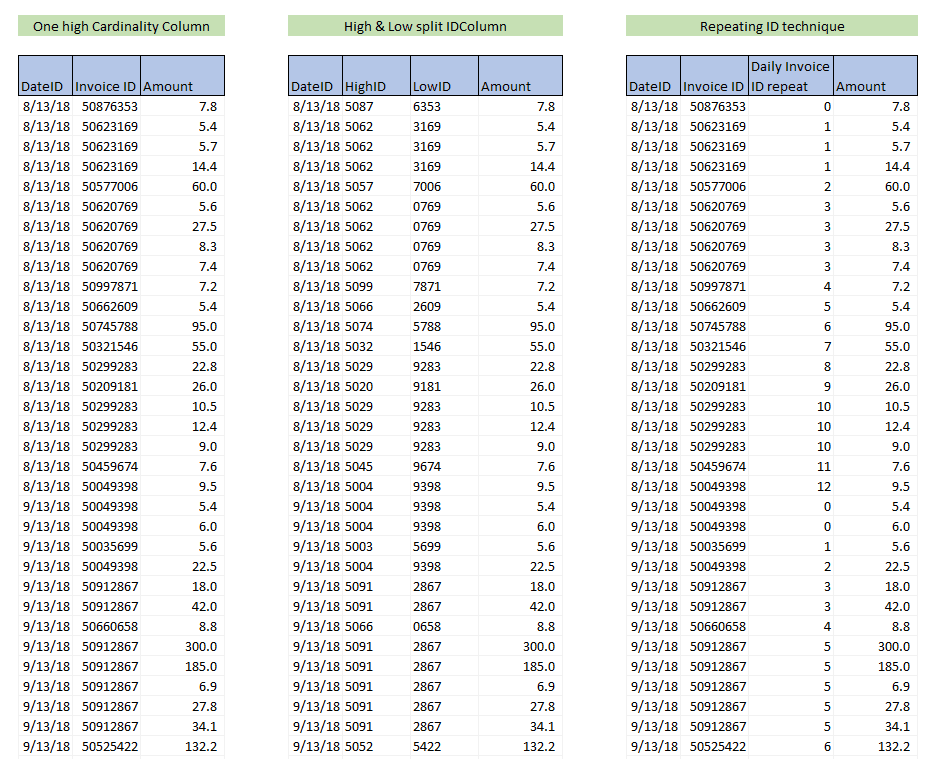Select Invoice ID 50997871 in Repeating ID technique table

(714, 287)
